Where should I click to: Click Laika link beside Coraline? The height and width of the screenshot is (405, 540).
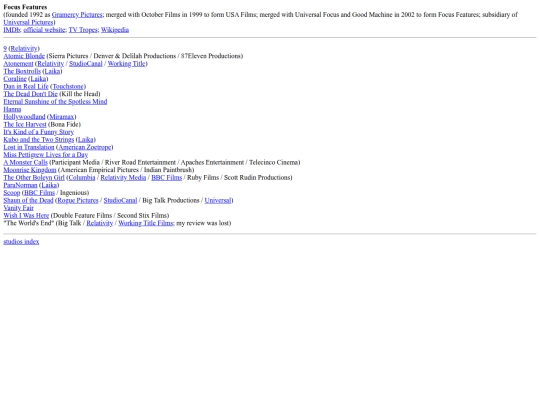pyautogui.click(x=38, y=79)
